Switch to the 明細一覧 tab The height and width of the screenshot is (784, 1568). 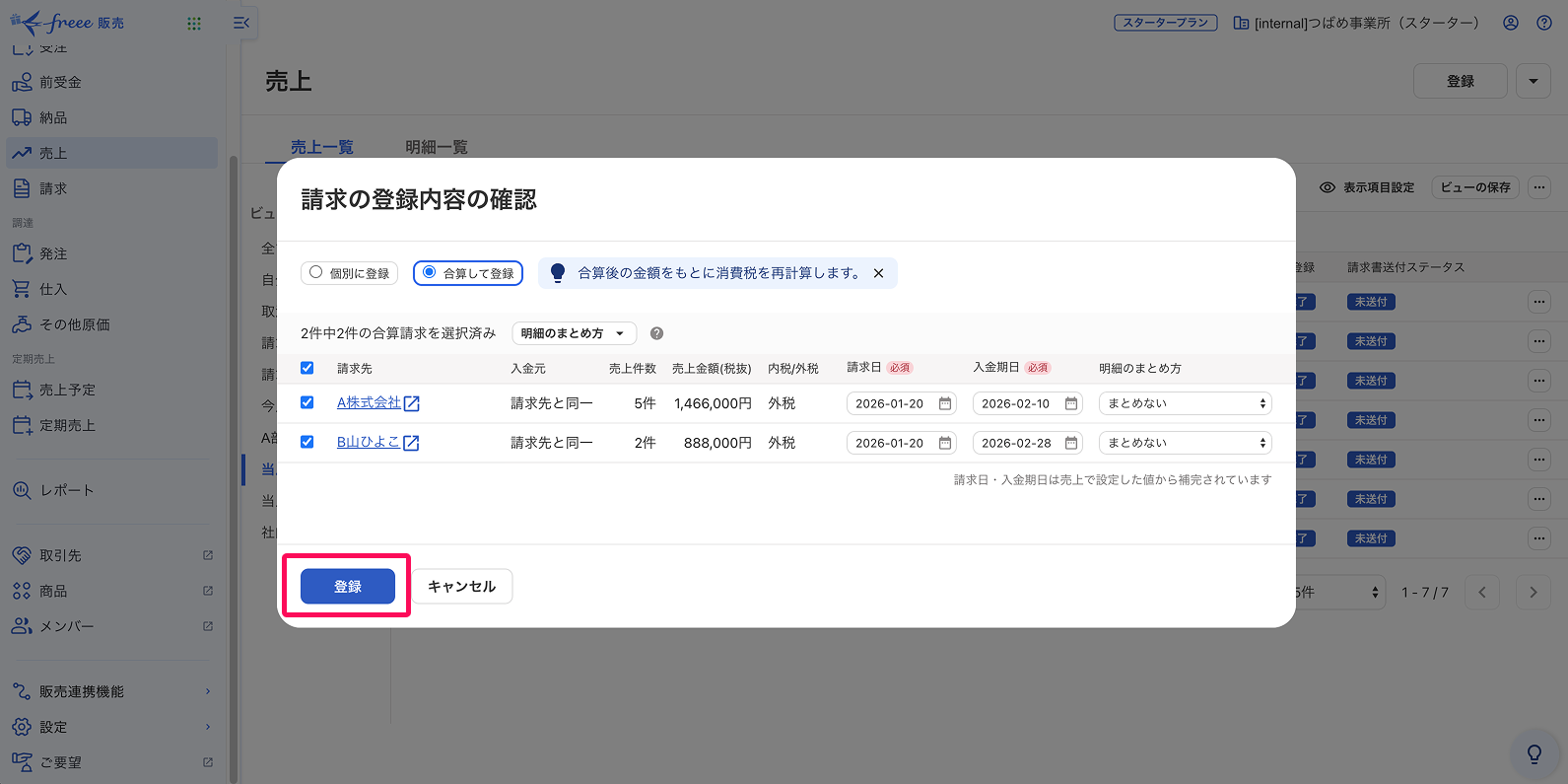pyautogui.click(x=437, y=147)
